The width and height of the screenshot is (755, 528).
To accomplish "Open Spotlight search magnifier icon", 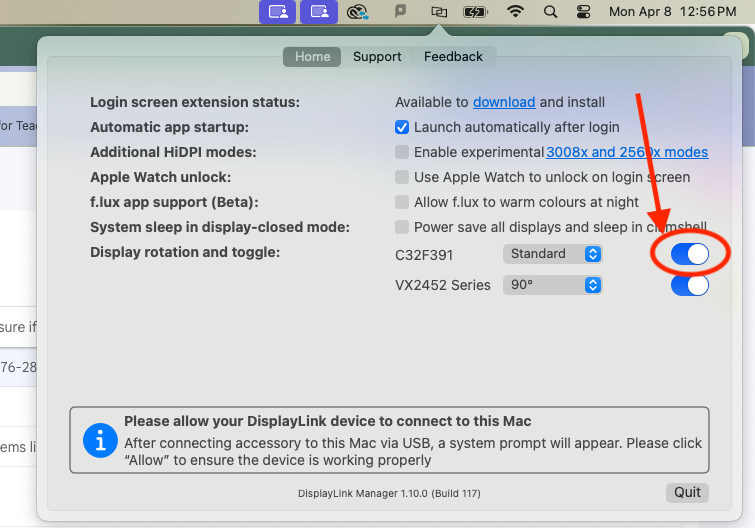I will pyautogui.click(x=550, y=12).
